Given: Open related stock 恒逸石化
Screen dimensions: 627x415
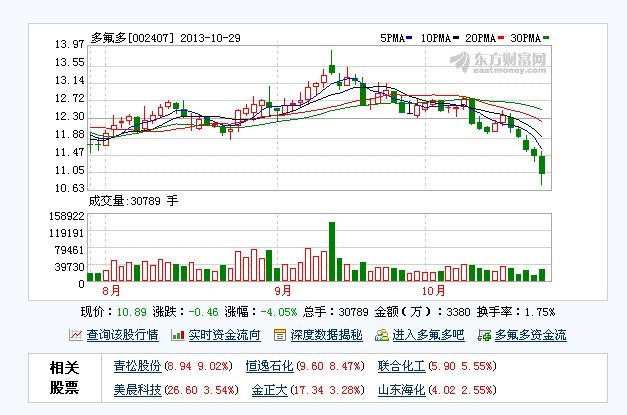Looking at the screenshot, I should [x=270, y=366].
